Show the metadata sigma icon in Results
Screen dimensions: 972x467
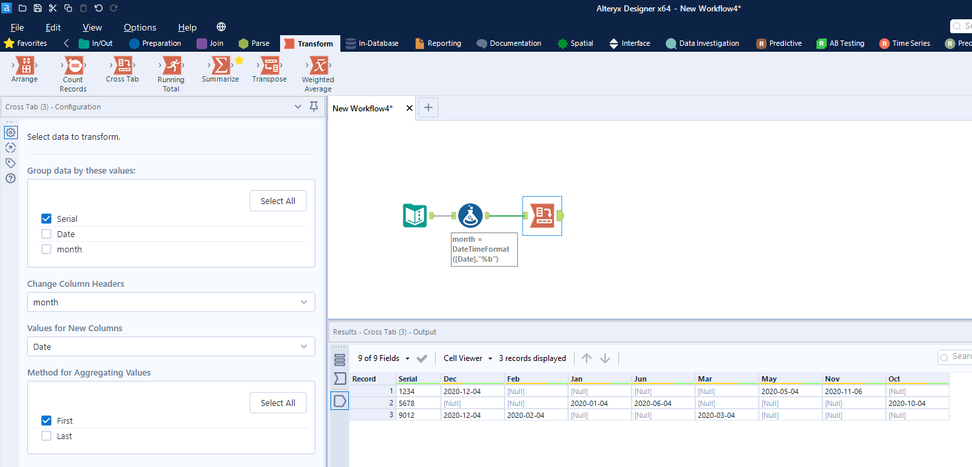click(x=340, y=379)
